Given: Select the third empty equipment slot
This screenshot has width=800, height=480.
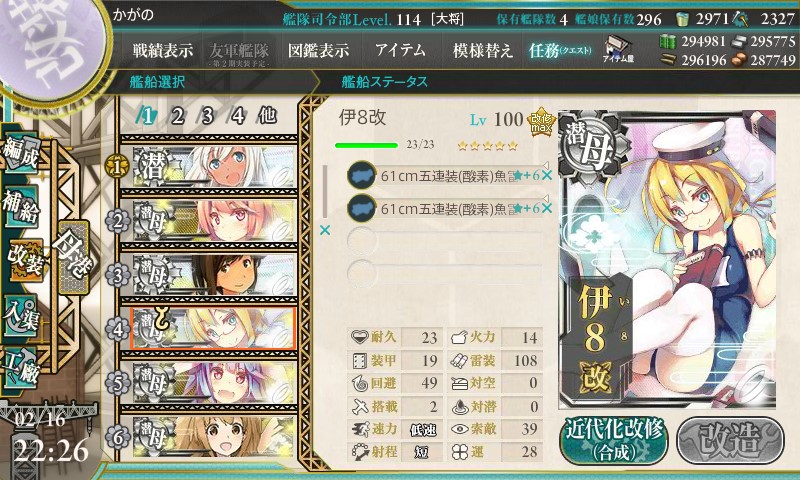Looking at the screenshot, I should 445,241.
